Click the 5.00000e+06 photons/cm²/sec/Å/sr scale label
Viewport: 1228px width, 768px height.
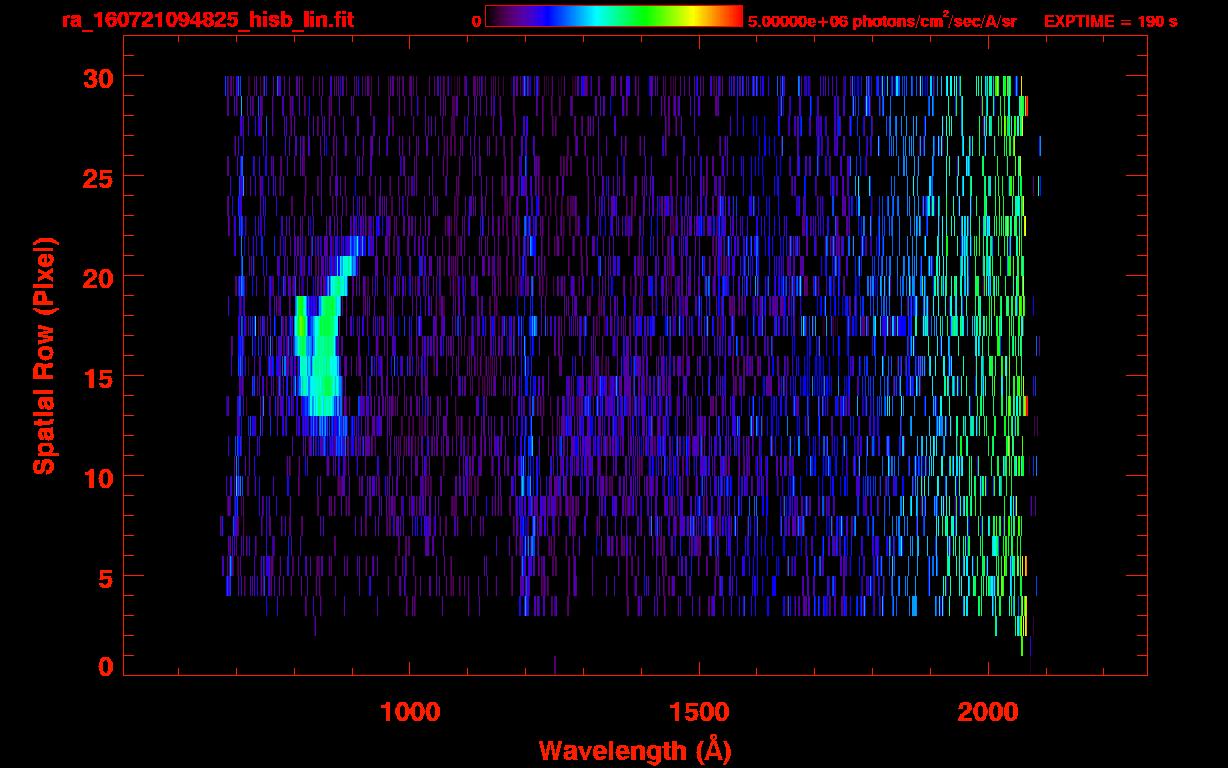[882, 21]
